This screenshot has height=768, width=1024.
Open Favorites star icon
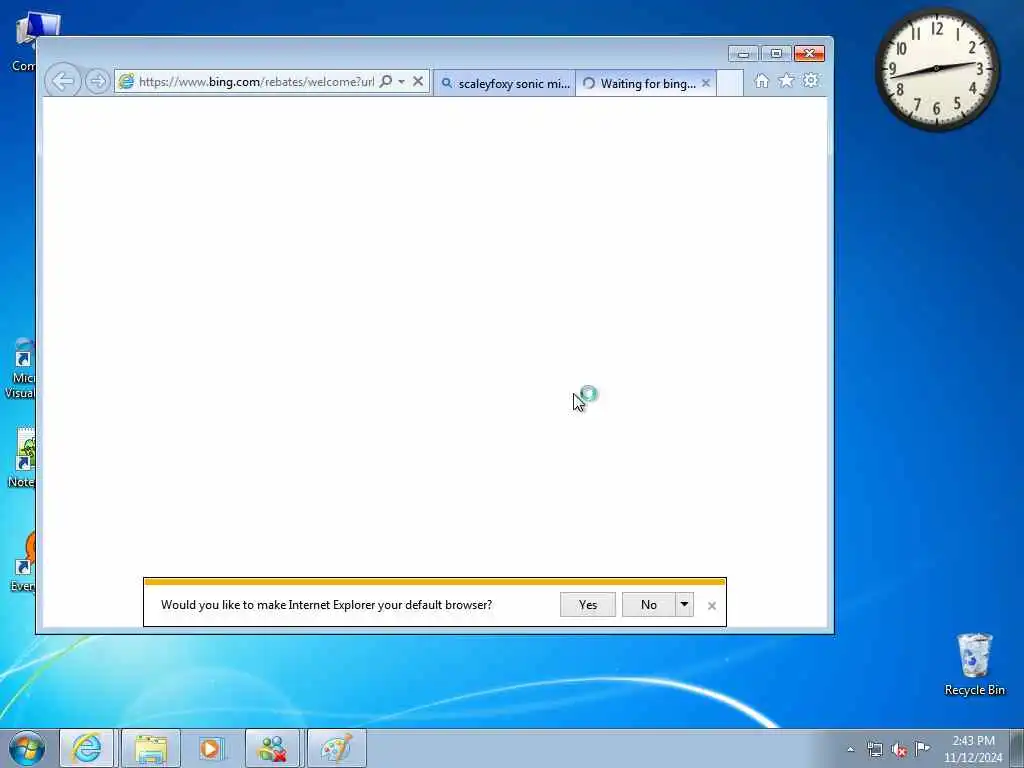click(786, 81)
